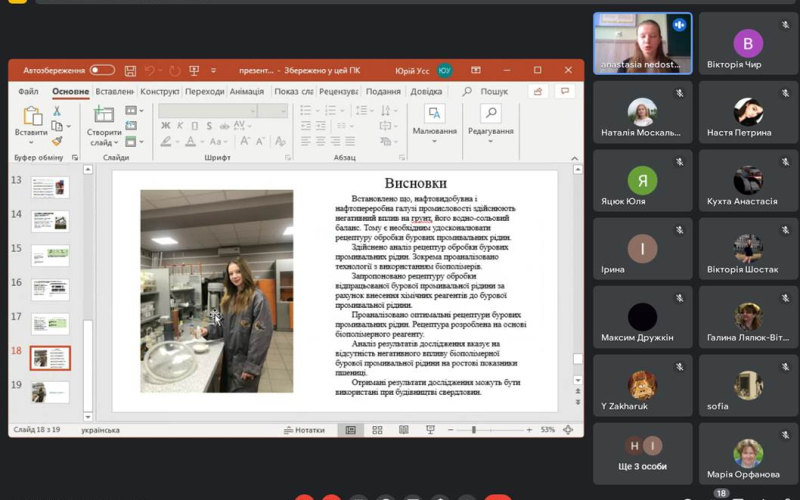The height and width of the screenshot is (500, 800).
Task: Click the Вставити paste button
Action: (32, 124)
